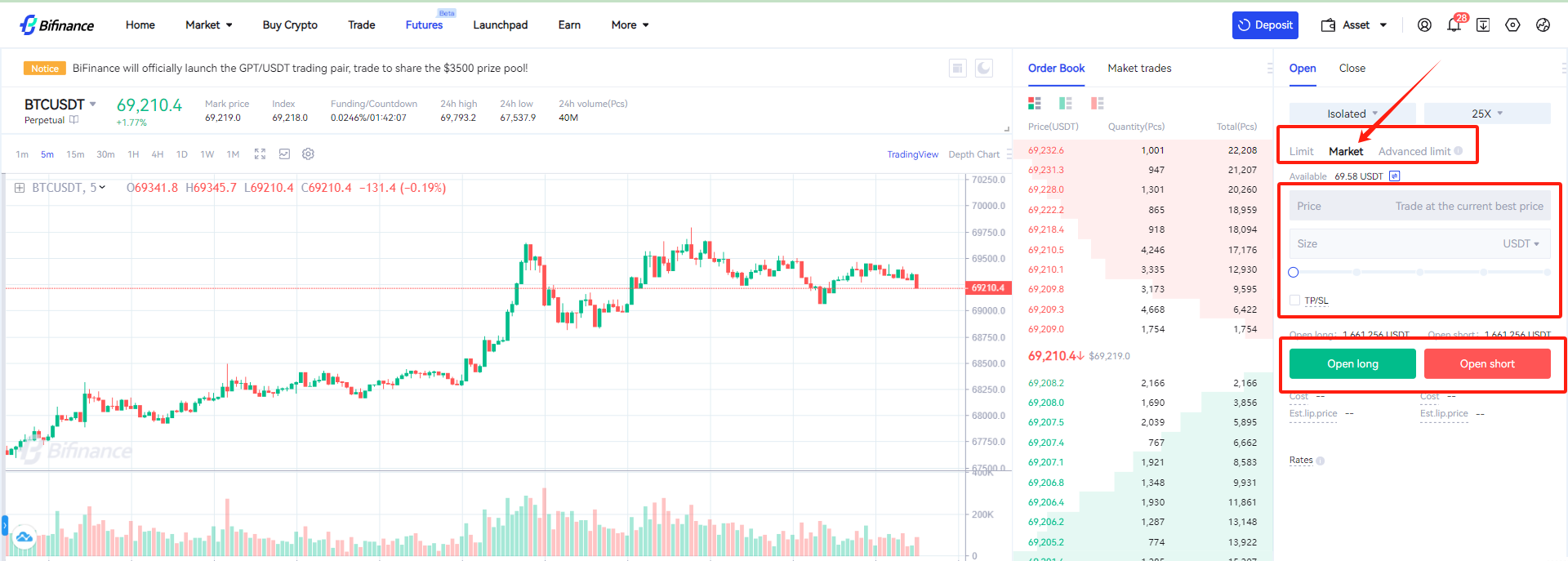The height and width of the screenshot is (561, 1568).
Task: Expand chart to fullscreen
Action: [x=261, y=154]
